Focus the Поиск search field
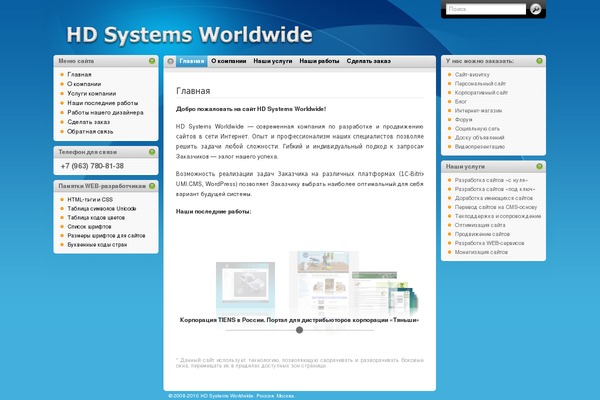 [x=486, y=9]
